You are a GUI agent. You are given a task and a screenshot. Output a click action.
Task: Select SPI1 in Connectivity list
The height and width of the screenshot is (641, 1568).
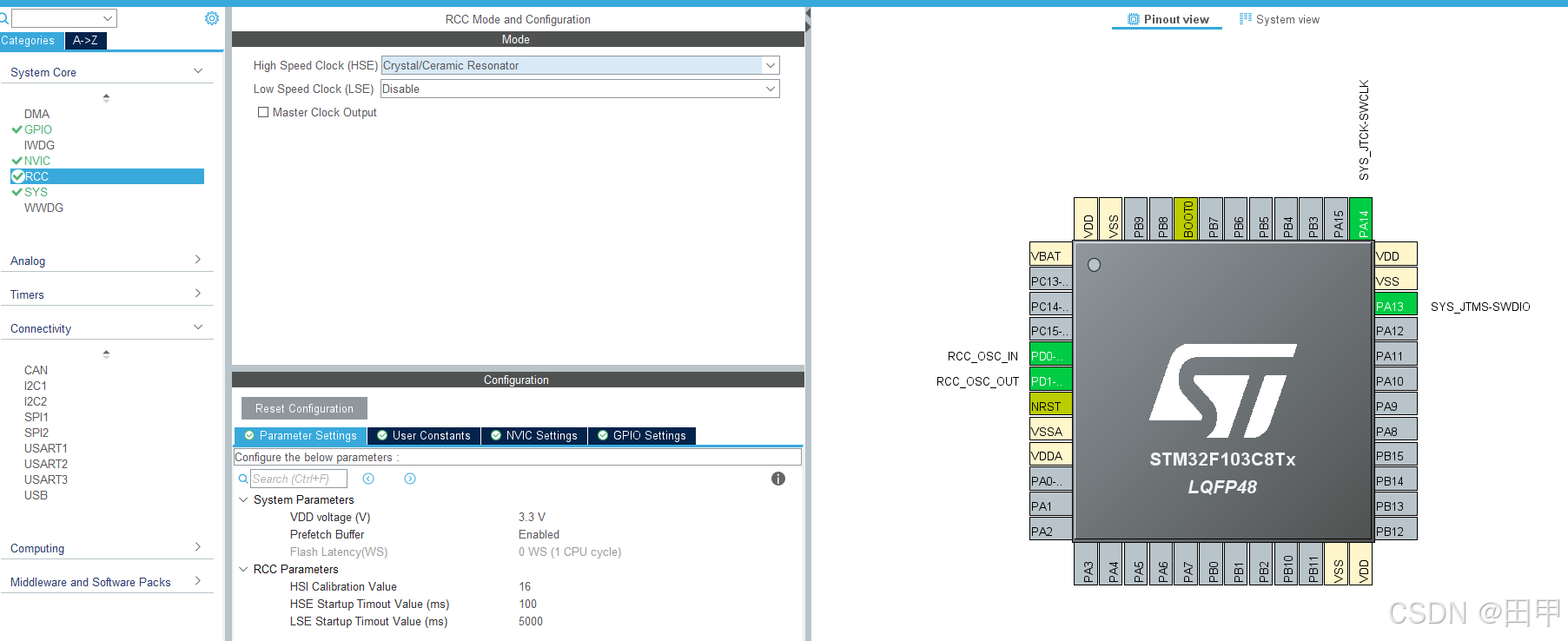point(36,417)
